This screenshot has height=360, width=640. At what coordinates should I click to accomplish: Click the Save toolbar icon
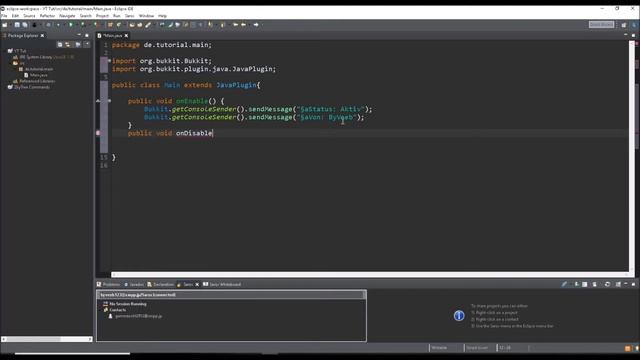coord(17,25)
